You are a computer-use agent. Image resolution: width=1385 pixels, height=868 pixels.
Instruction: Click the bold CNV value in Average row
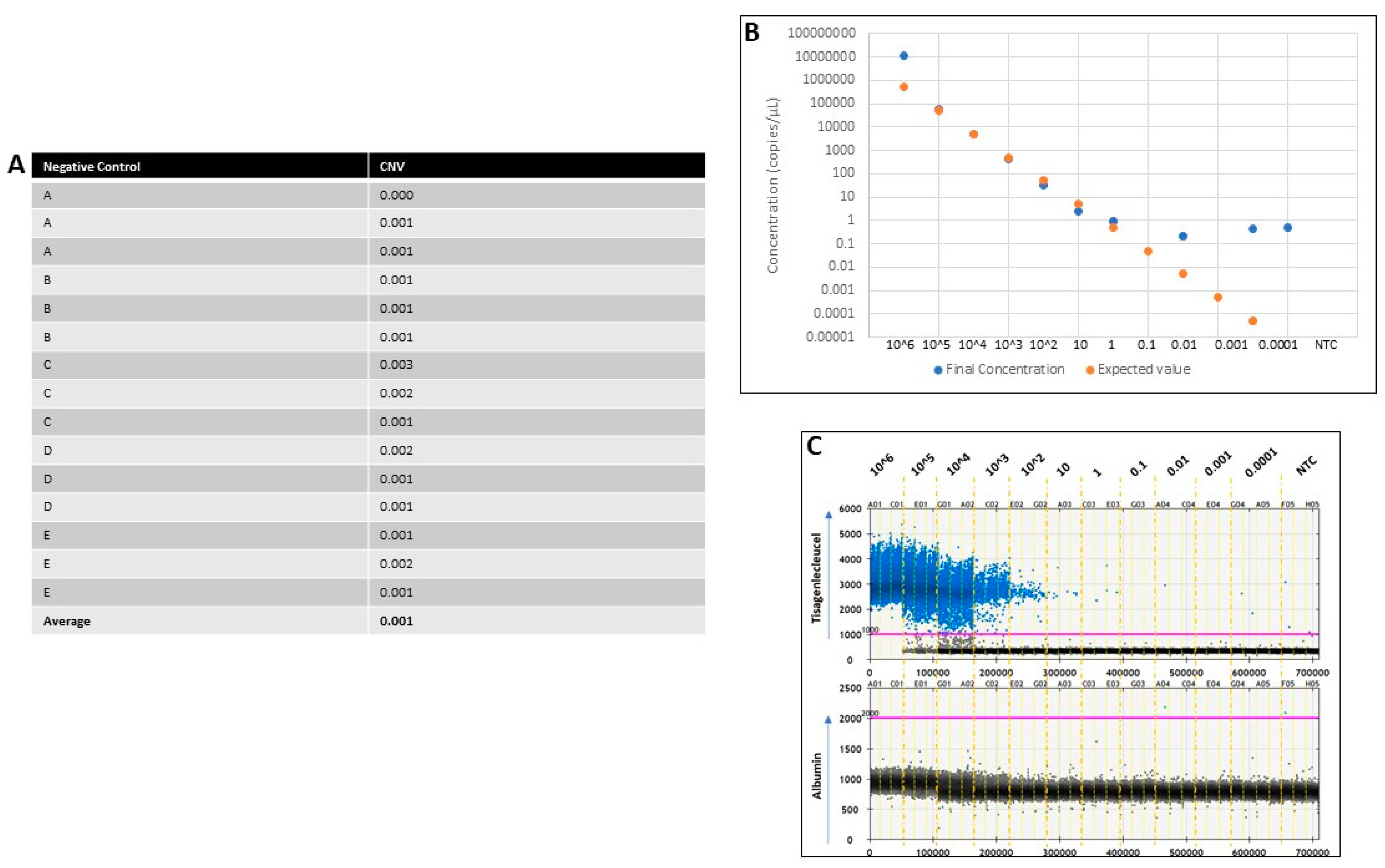[x=396, y=621]
